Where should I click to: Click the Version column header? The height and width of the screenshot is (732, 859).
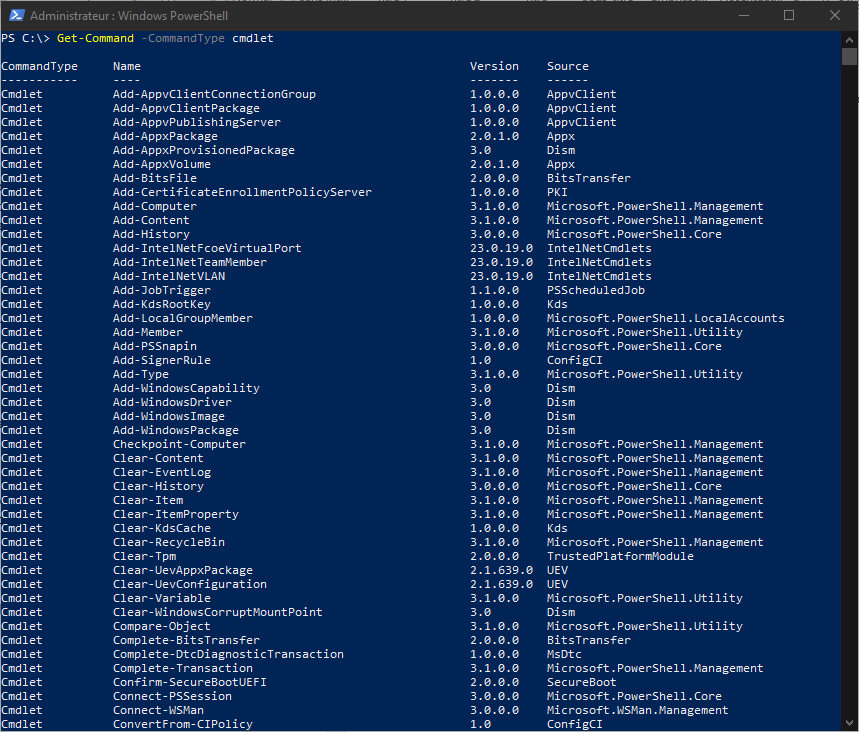click(494, 66)
